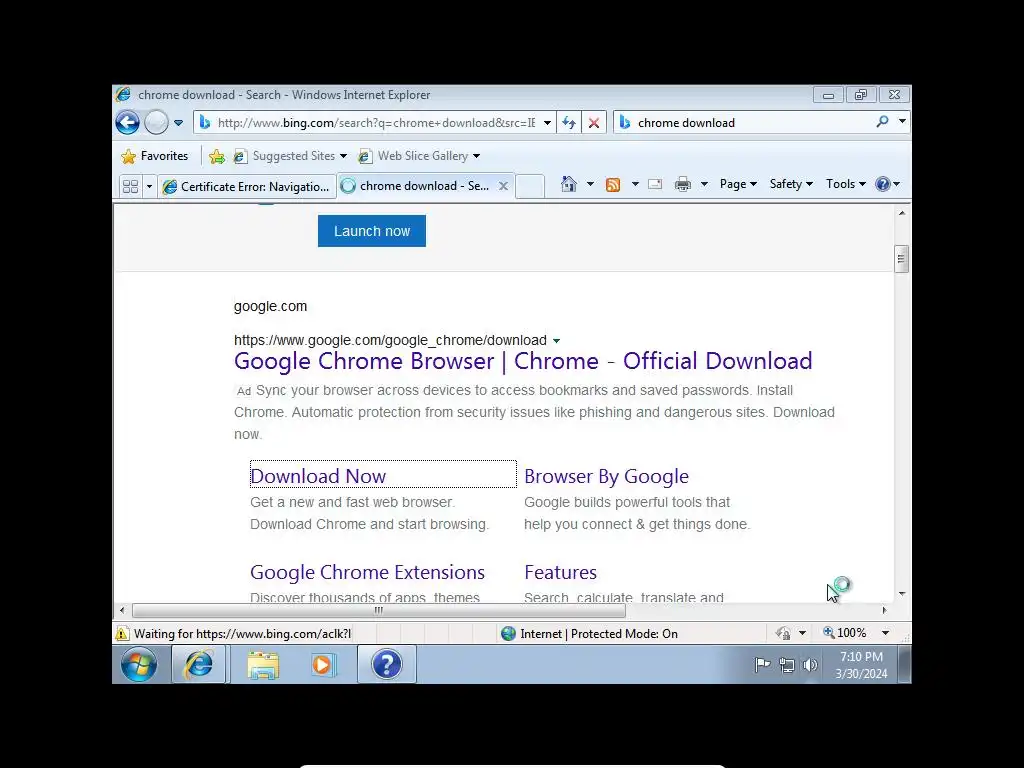
Task: Expand the Print options dropdown arrow
Action: (704, 184)
